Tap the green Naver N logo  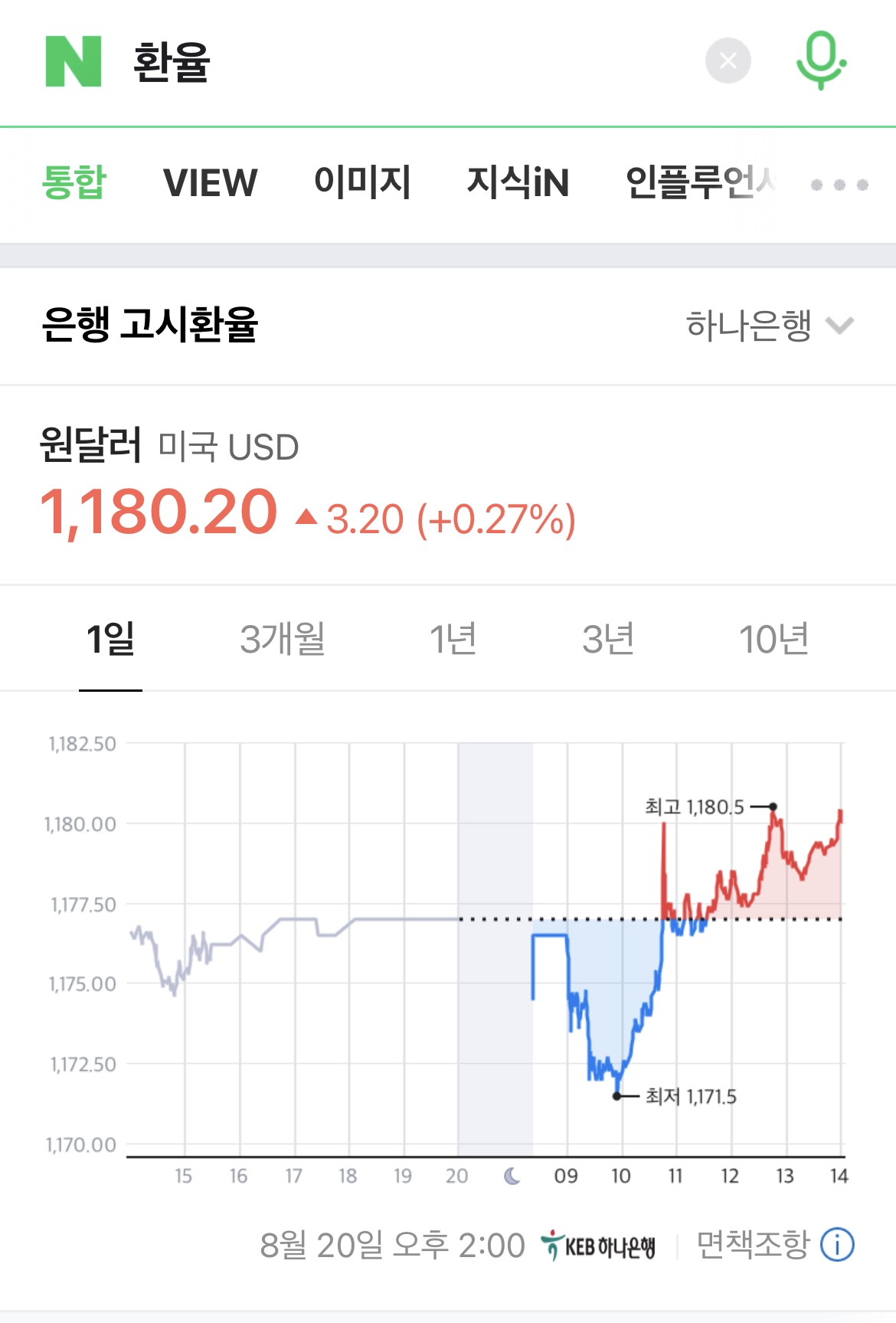point(74,61)
